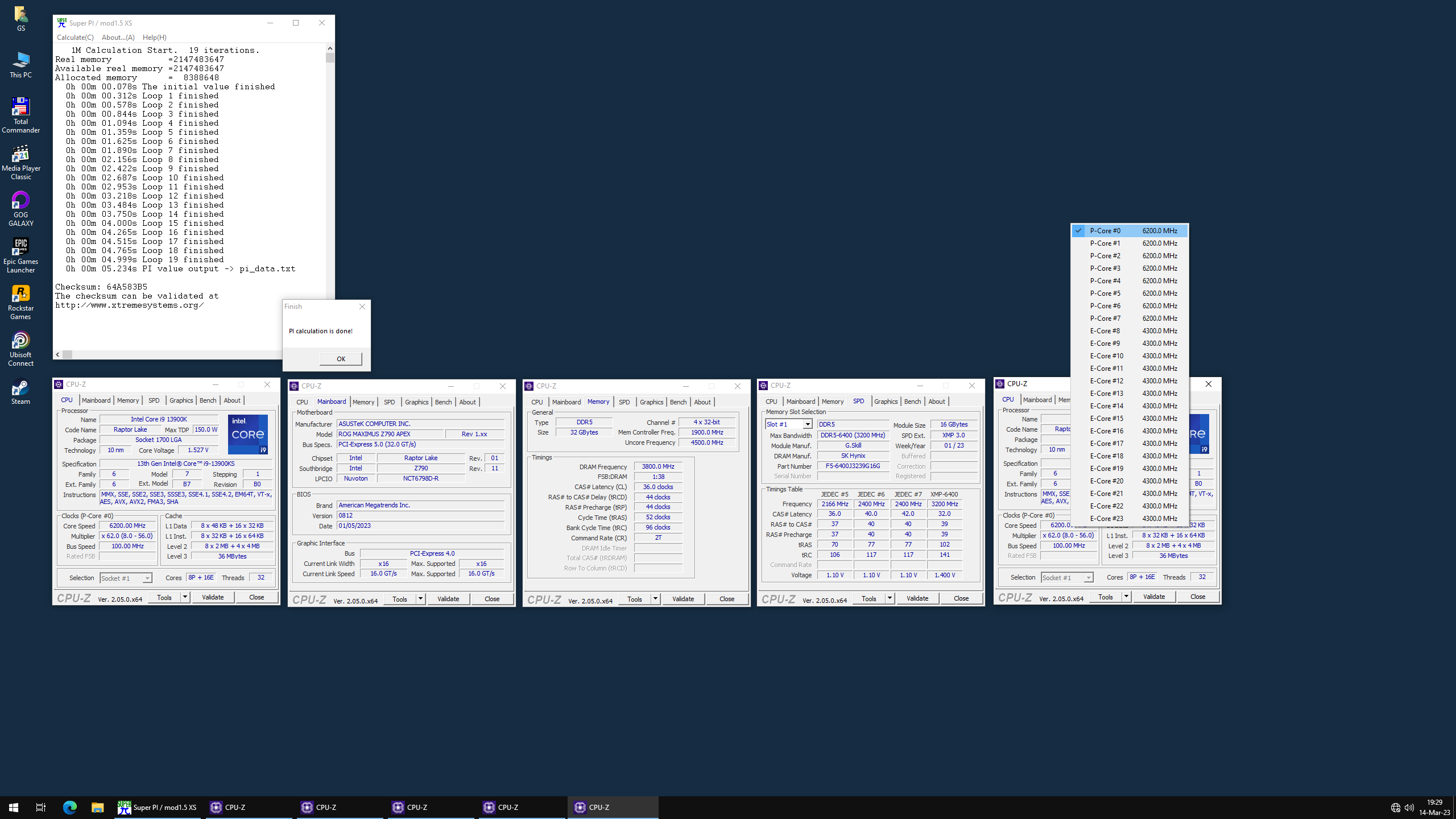Select P-Core #3 in core list
The image size is (1456, 819).
pos(1130,268)
